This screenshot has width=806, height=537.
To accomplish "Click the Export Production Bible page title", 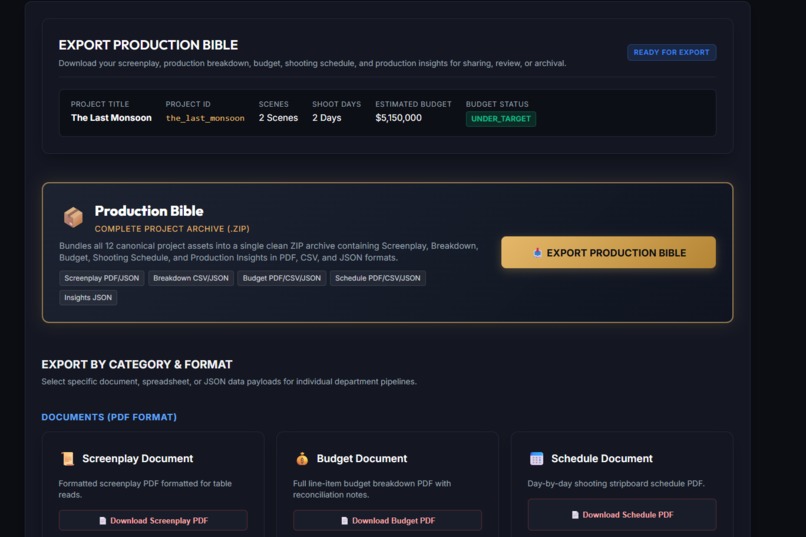I will [x=148, y=45].
